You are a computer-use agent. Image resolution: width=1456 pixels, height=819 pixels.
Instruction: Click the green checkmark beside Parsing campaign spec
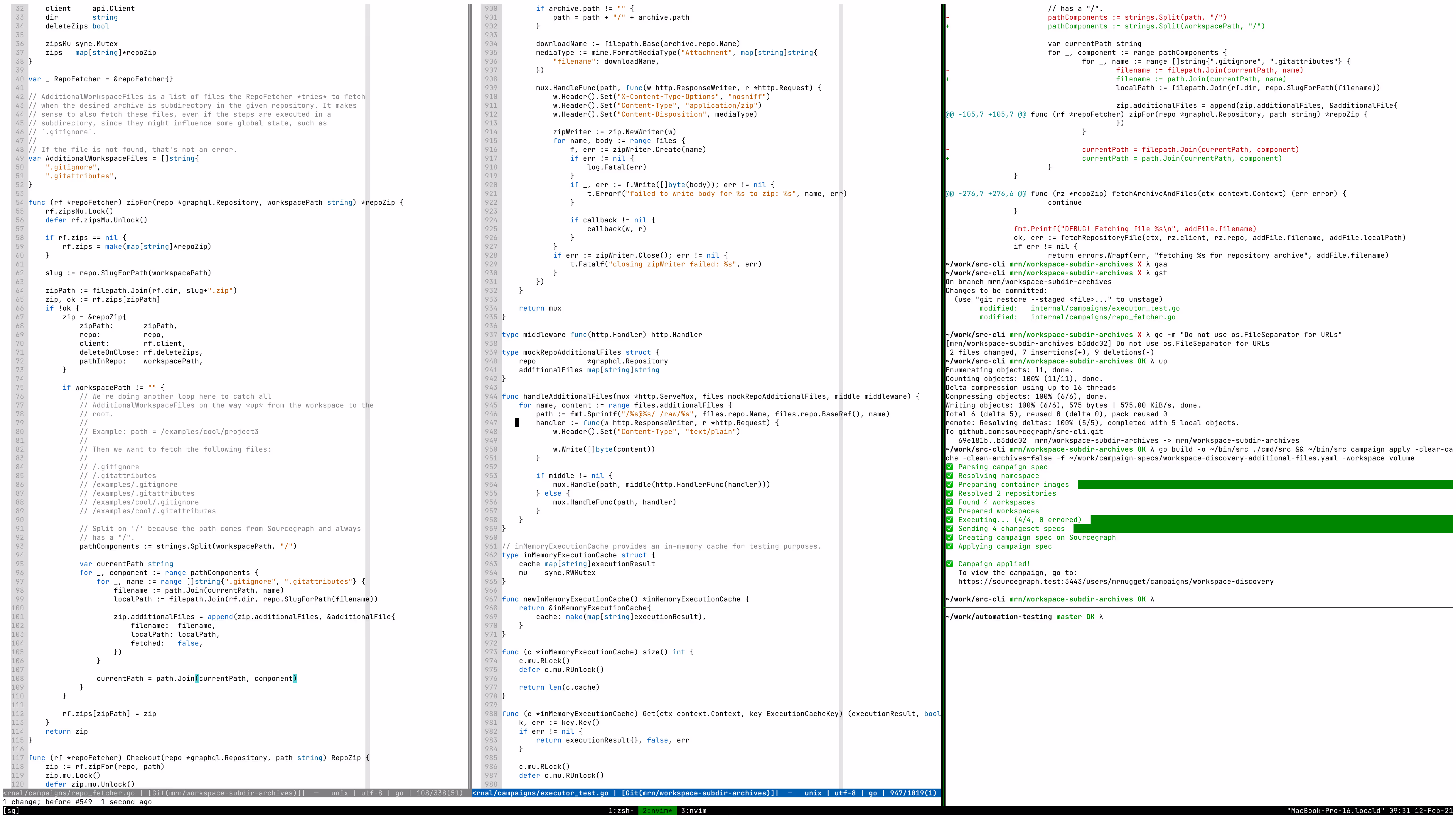(950, 467)
